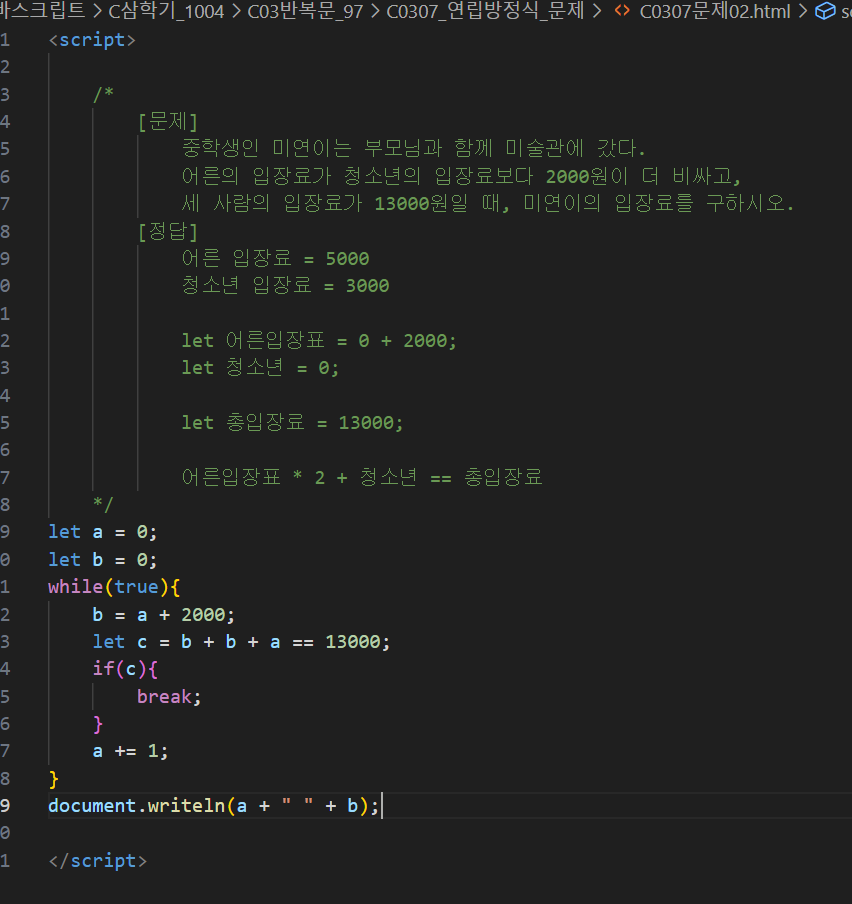Click the statement let b = 0;
Viewport: 852px width, 904px height.
pyautogui.click(x=102, y=559)
